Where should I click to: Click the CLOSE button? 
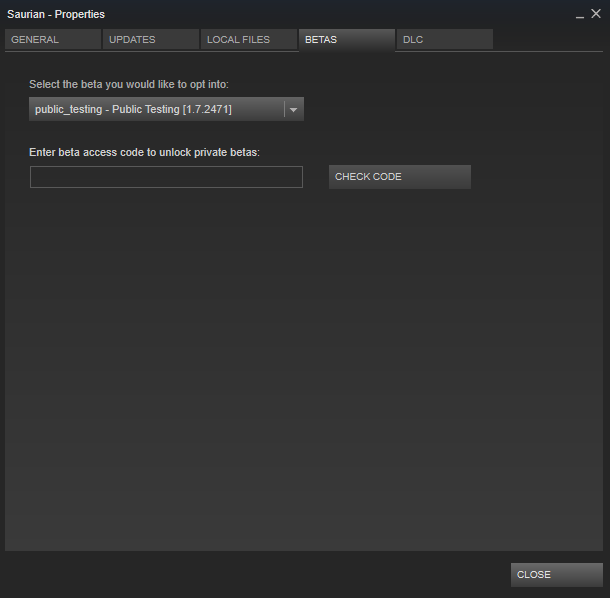[557, 575]
